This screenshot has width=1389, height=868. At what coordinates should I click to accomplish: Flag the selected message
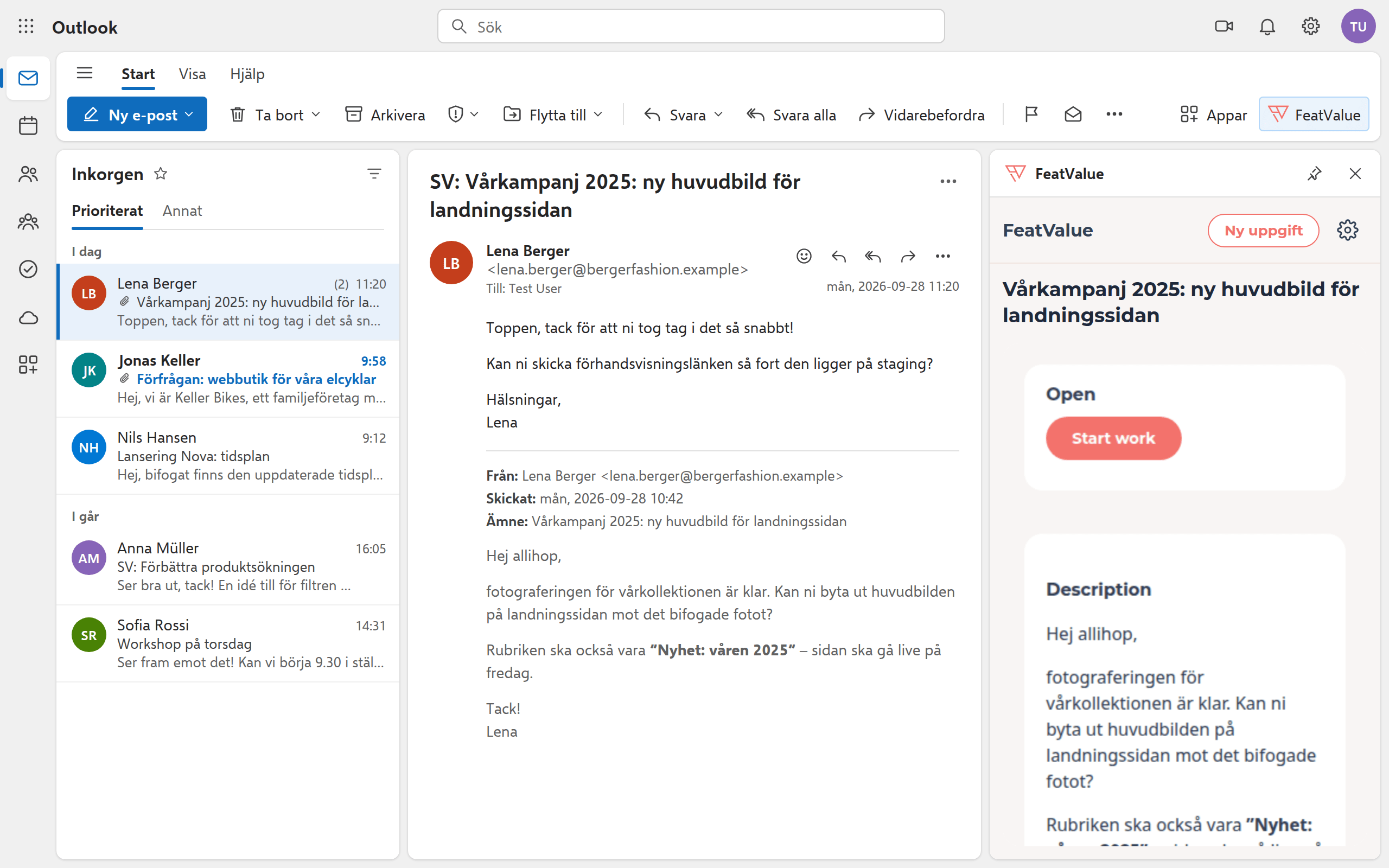(1031, 115)
